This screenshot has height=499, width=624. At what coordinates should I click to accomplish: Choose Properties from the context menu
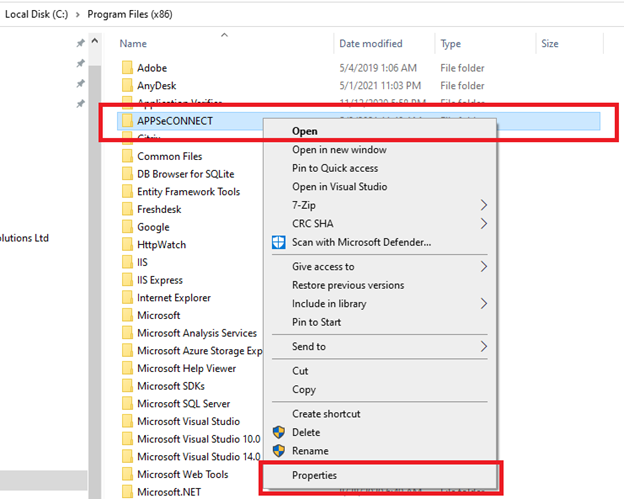314,475
